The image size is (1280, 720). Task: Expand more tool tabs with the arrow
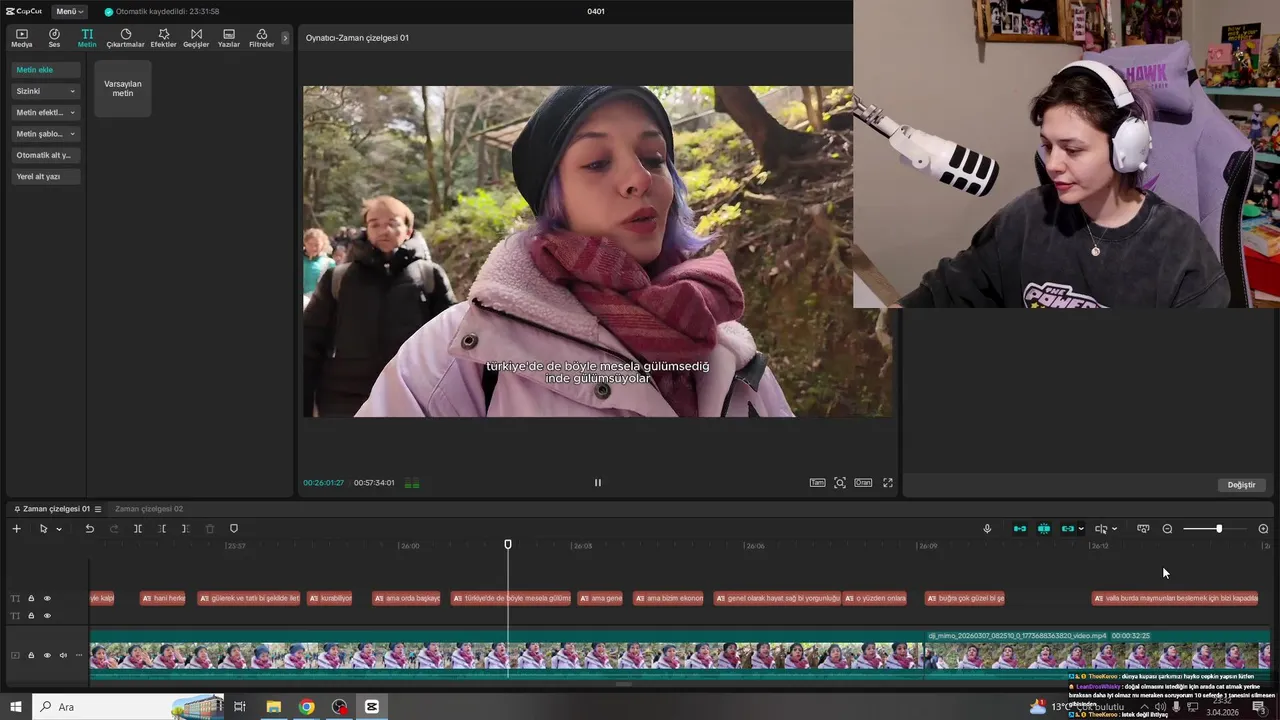click(x=285, y=38)
